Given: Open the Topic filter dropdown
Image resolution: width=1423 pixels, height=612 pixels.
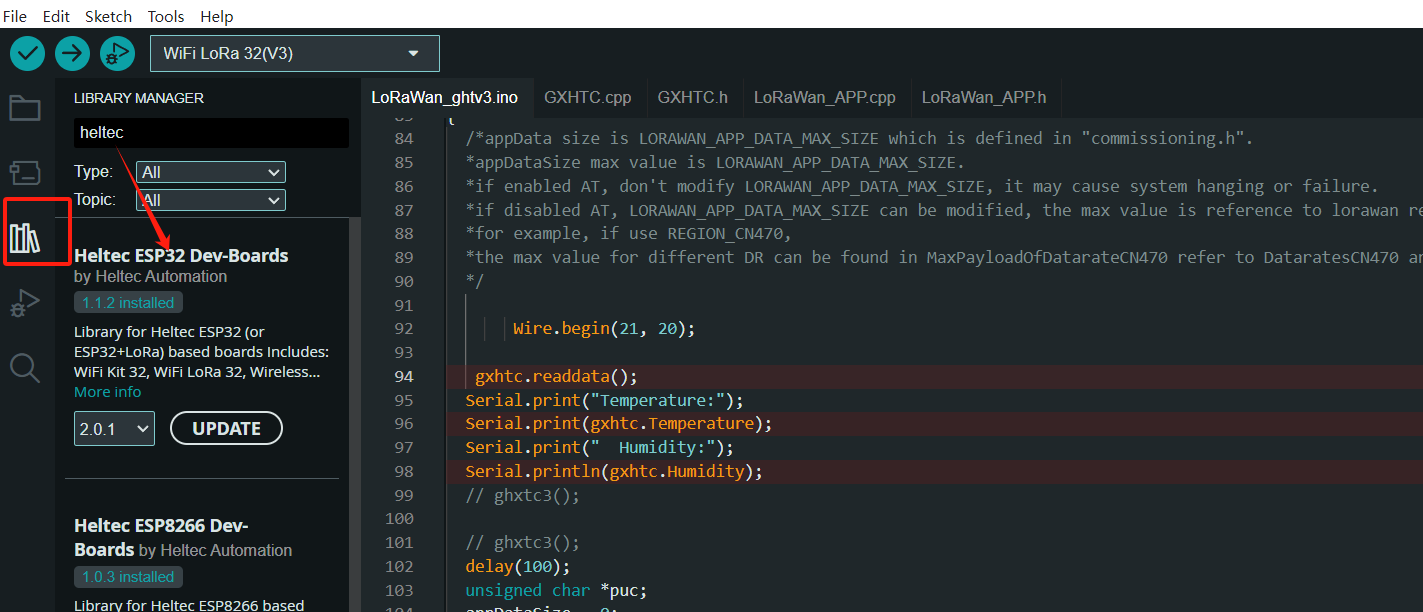Looking at the screenshot, I should click(x=210, y=200).
